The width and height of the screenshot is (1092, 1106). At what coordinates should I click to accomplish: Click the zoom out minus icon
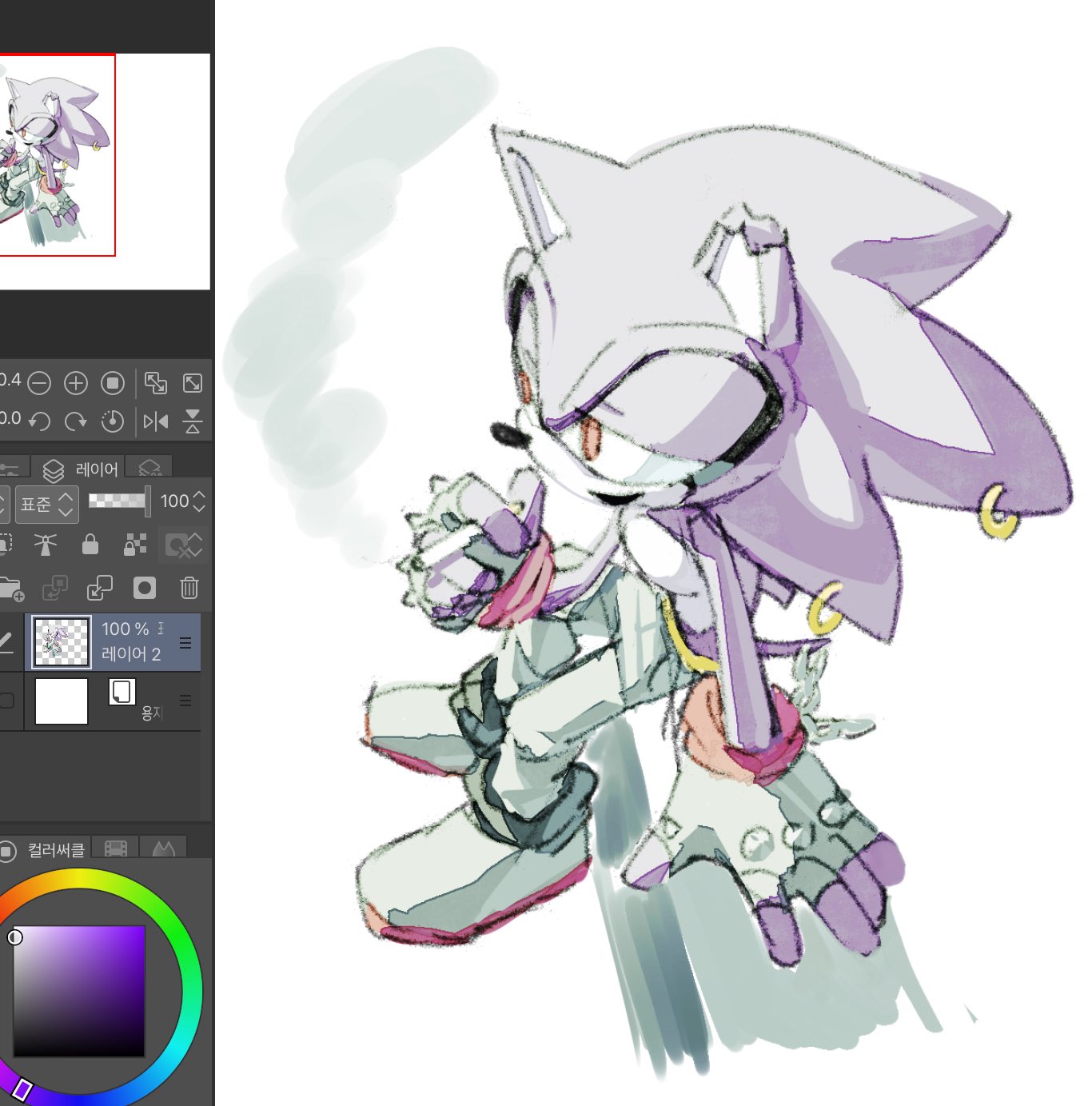38,384
